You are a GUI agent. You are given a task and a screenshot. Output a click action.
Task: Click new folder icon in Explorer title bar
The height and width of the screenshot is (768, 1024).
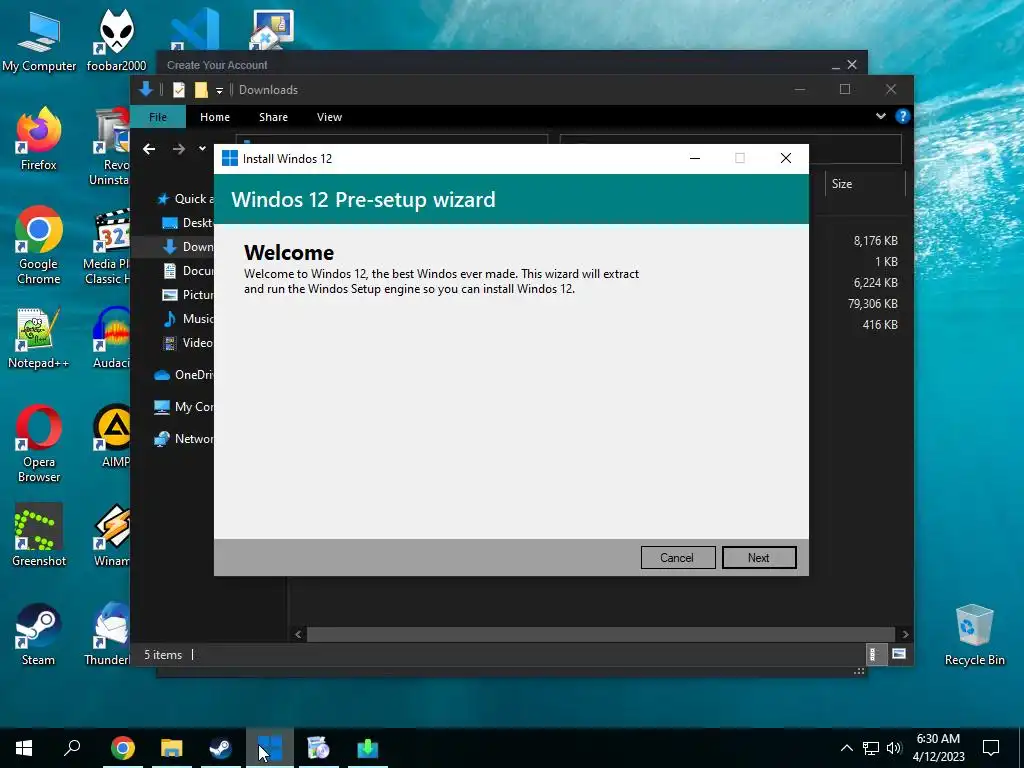pos(201,89)
